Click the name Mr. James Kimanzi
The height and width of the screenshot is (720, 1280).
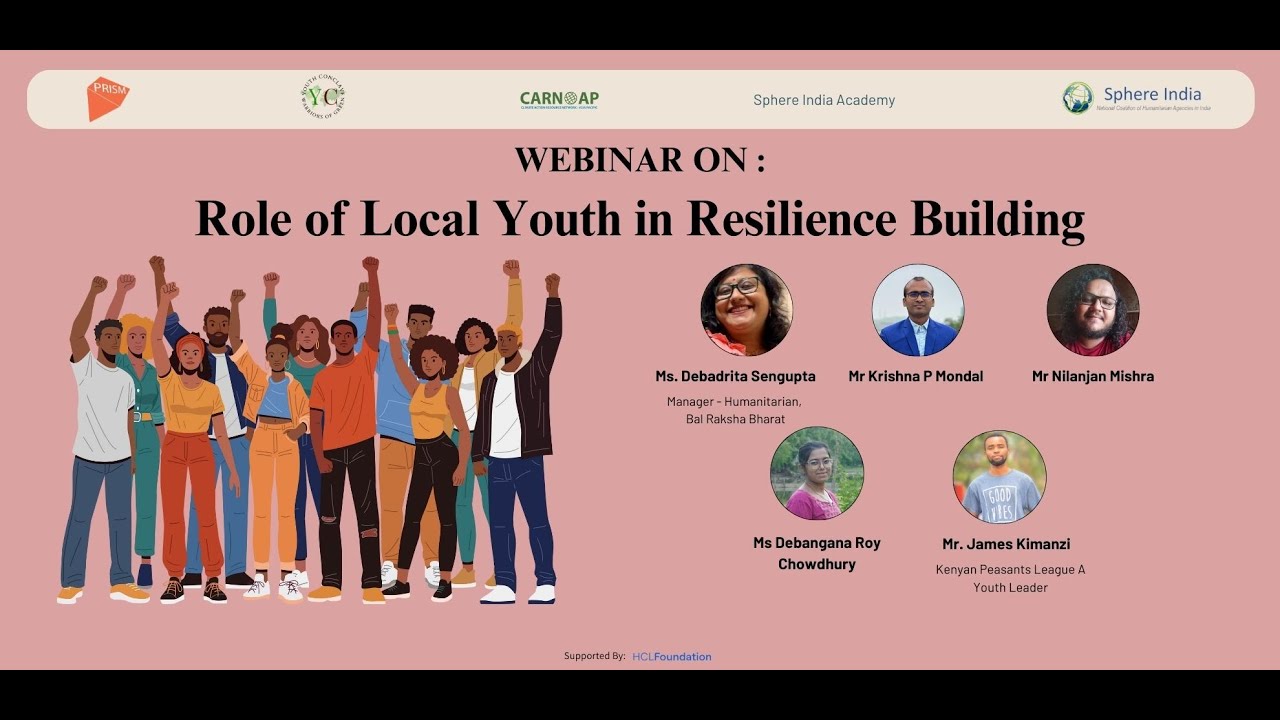point(1006,545)
